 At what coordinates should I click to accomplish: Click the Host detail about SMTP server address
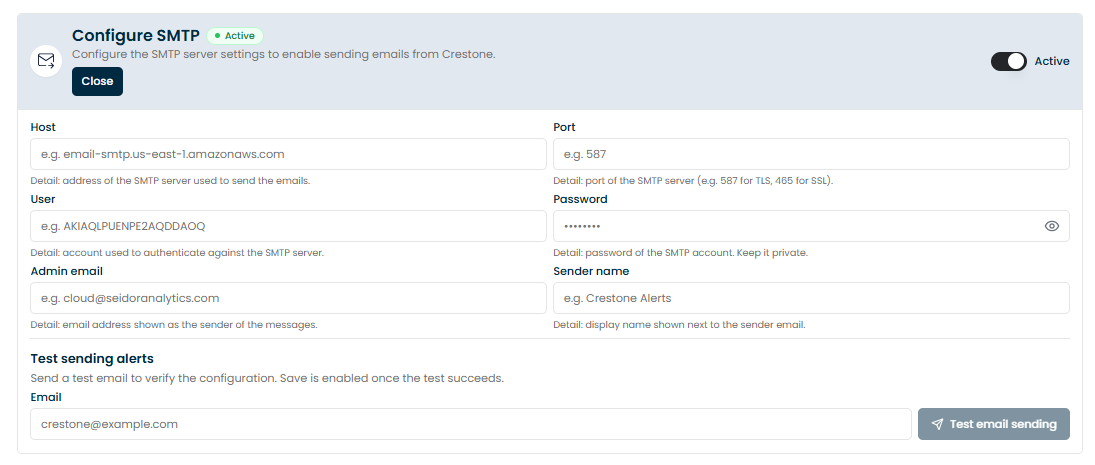point(170,181)
